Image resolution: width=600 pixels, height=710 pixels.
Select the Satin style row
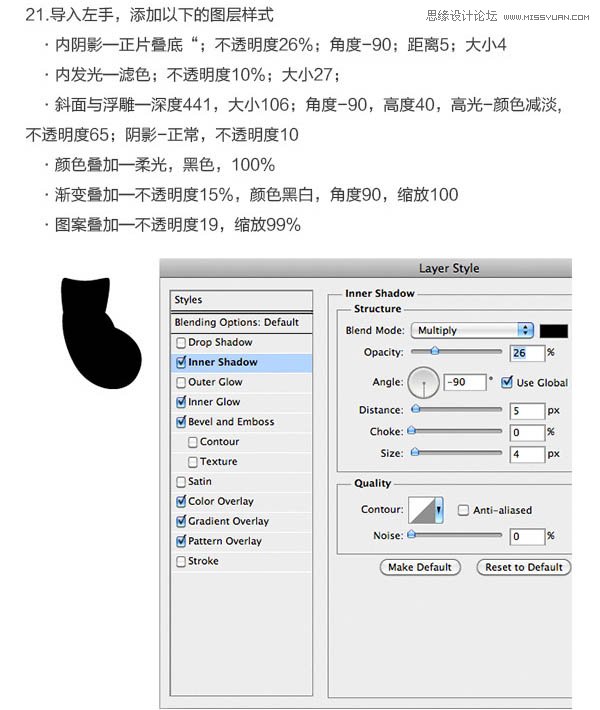pos(241,482)
